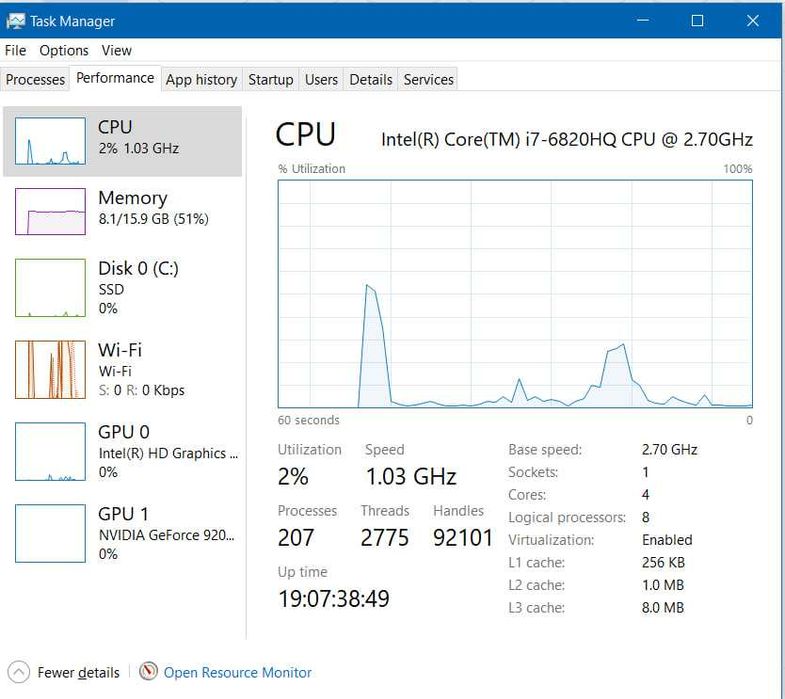Open the Options menu
Image resolution: width=785 pixels, height=699 pixels.
[x=64, y=50]
